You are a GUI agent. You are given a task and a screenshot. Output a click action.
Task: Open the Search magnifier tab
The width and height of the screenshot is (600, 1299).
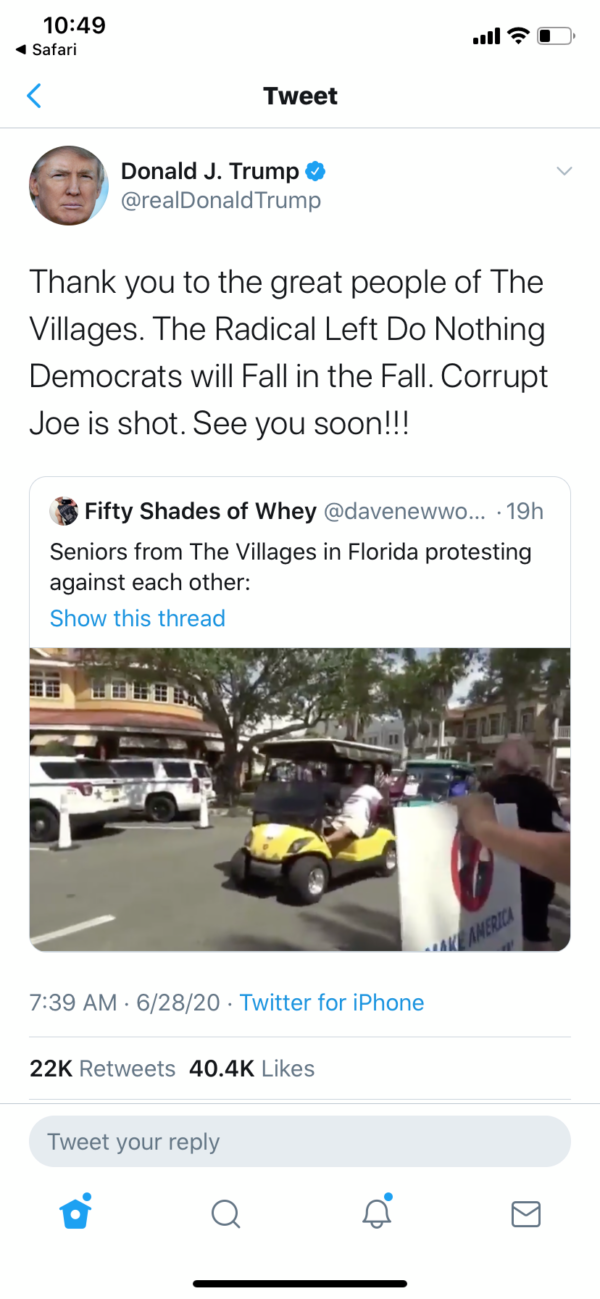(x=226, y=1214)
